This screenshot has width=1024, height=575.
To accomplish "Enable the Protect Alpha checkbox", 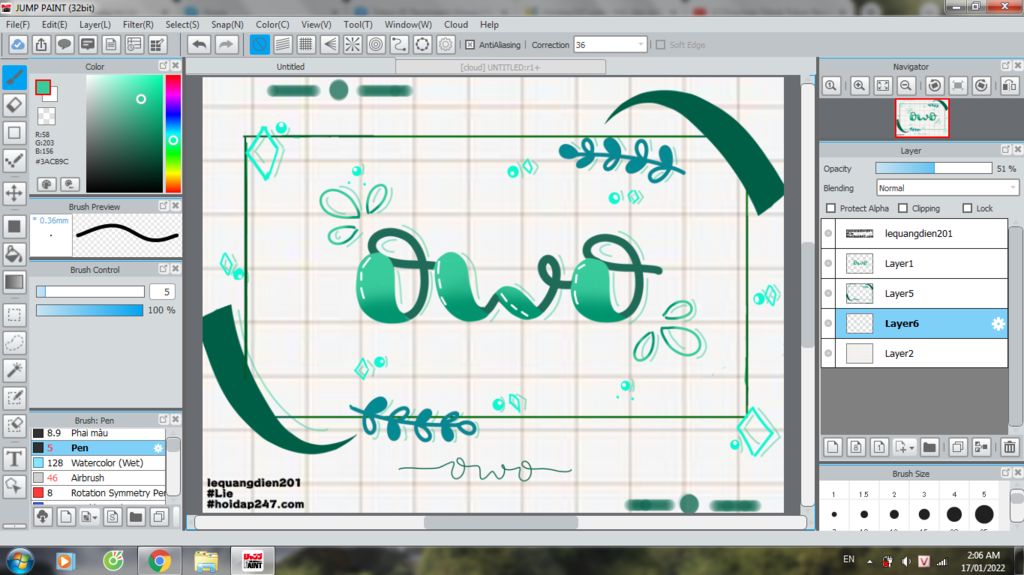I will pos(831,208).
